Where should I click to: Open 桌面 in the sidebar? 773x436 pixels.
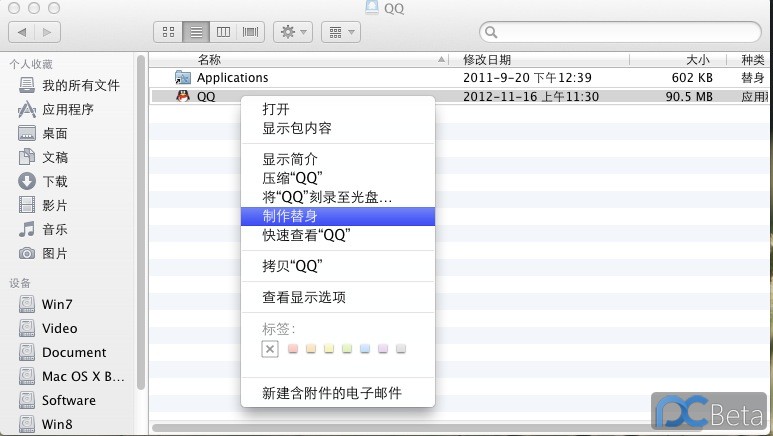[x=43, y=133]
